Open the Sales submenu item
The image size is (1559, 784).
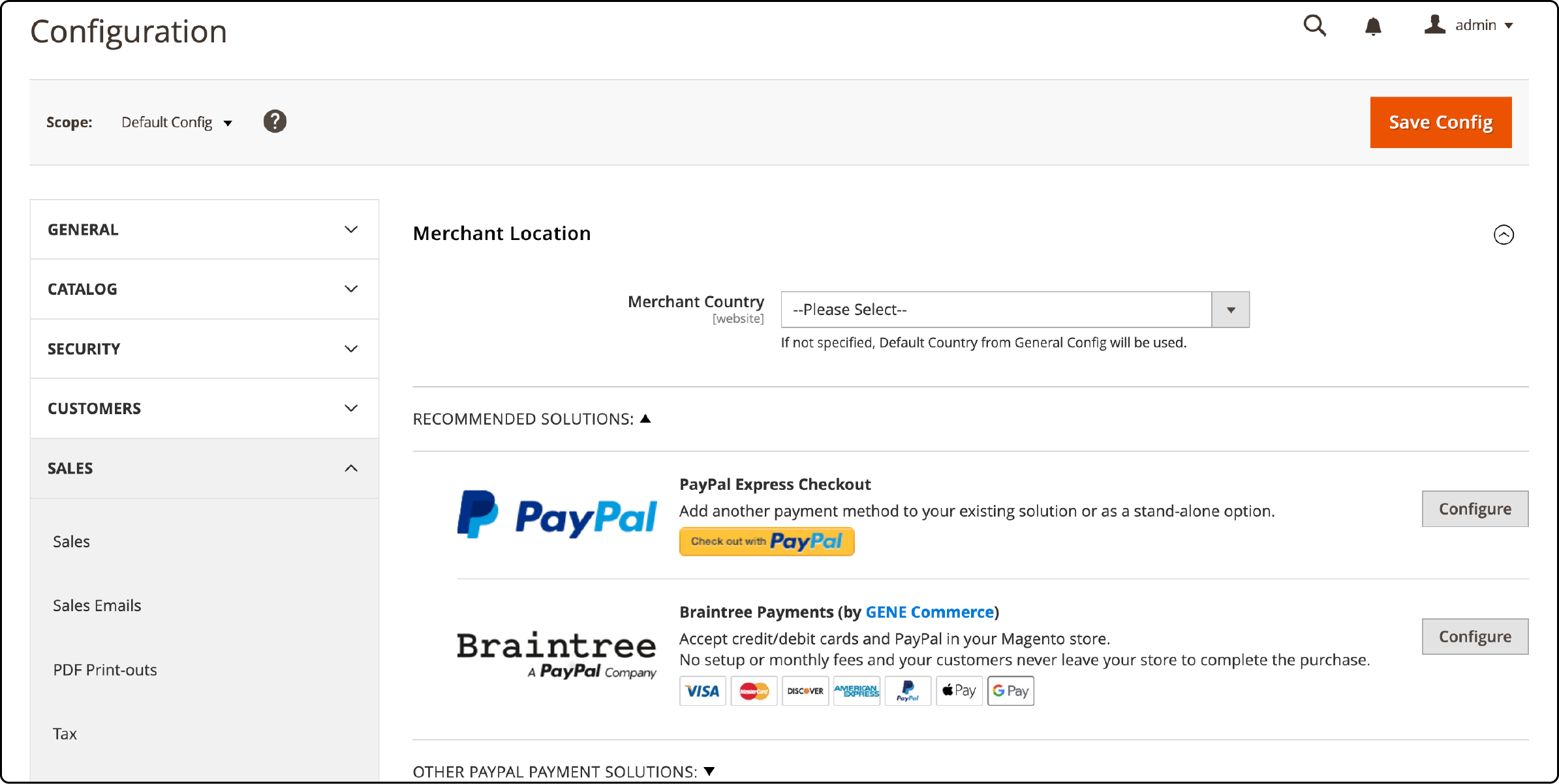tap(71, 541)
